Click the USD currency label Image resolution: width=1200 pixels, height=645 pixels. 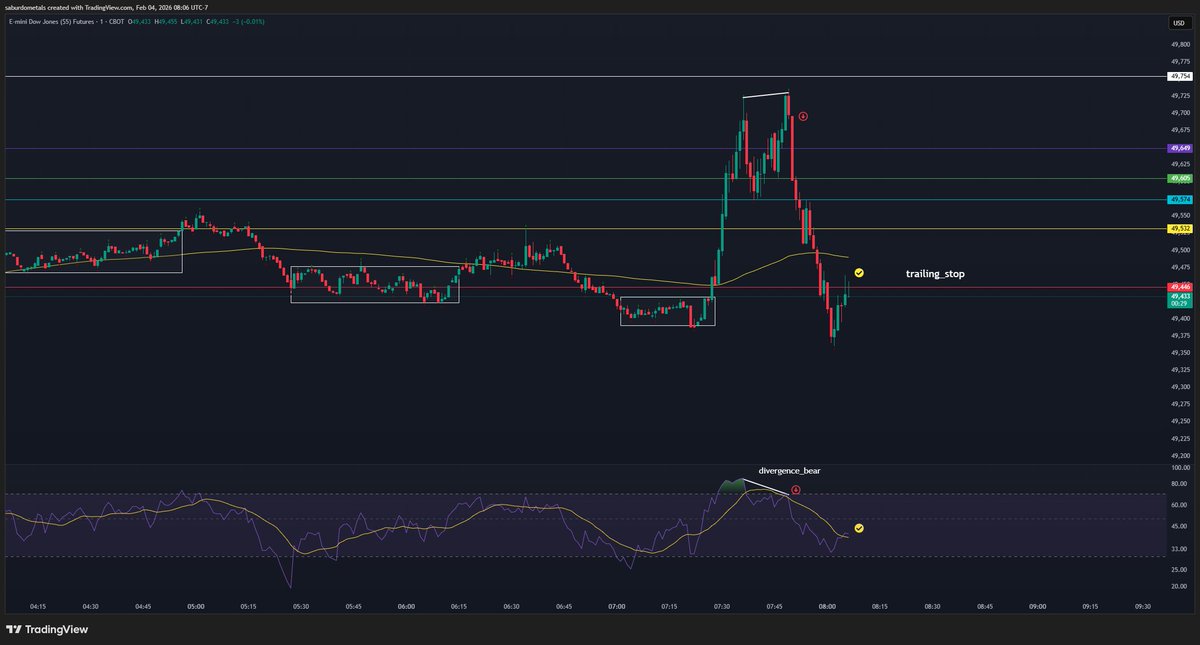tap(1179, 22)
